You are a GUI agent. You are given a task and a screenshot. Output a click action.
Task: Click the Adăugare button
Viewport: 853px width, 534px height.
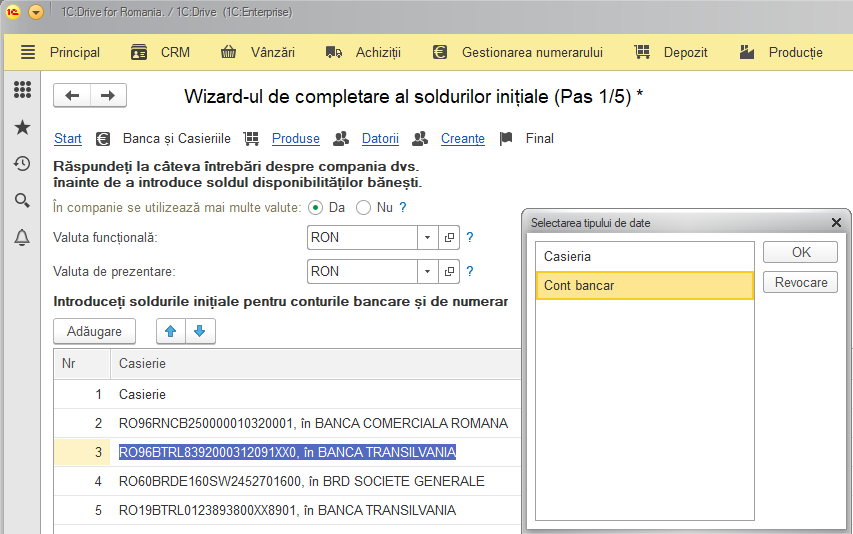tap(94, 331)
